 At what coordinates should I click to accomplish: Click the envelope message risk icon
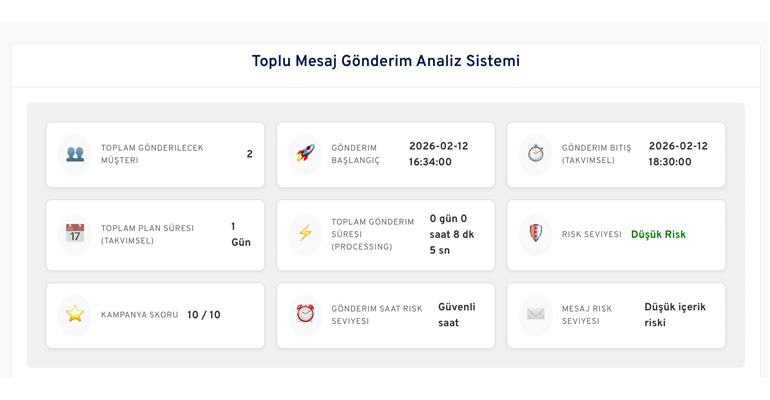pyautogui.click(x=536, y=315)
